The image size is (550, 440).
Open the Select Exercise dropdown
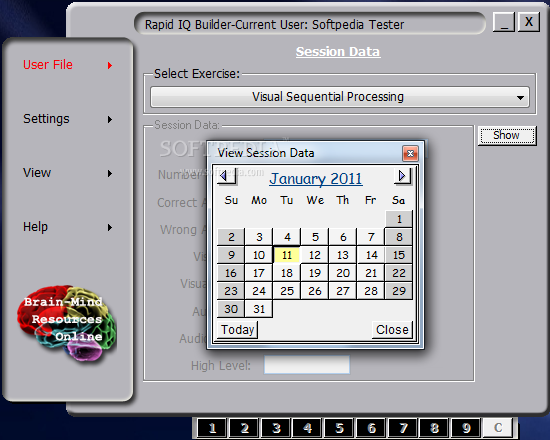340,97
